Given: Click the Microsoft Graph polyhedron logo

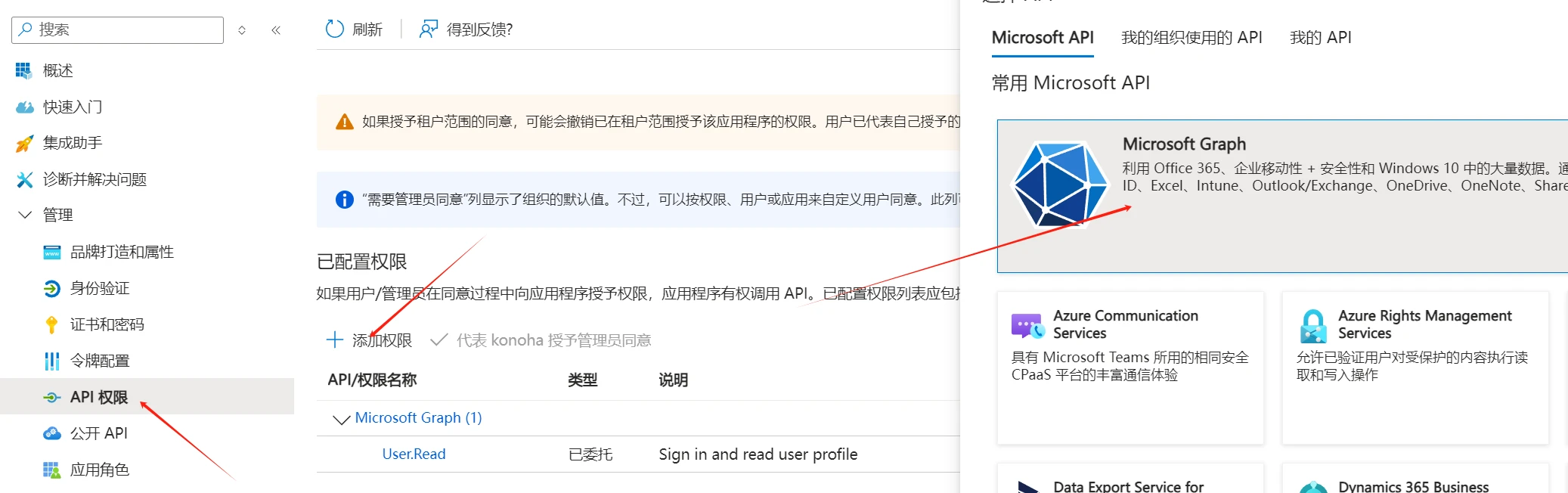Looking at the screenshot, I should [x=1061, y=184].
